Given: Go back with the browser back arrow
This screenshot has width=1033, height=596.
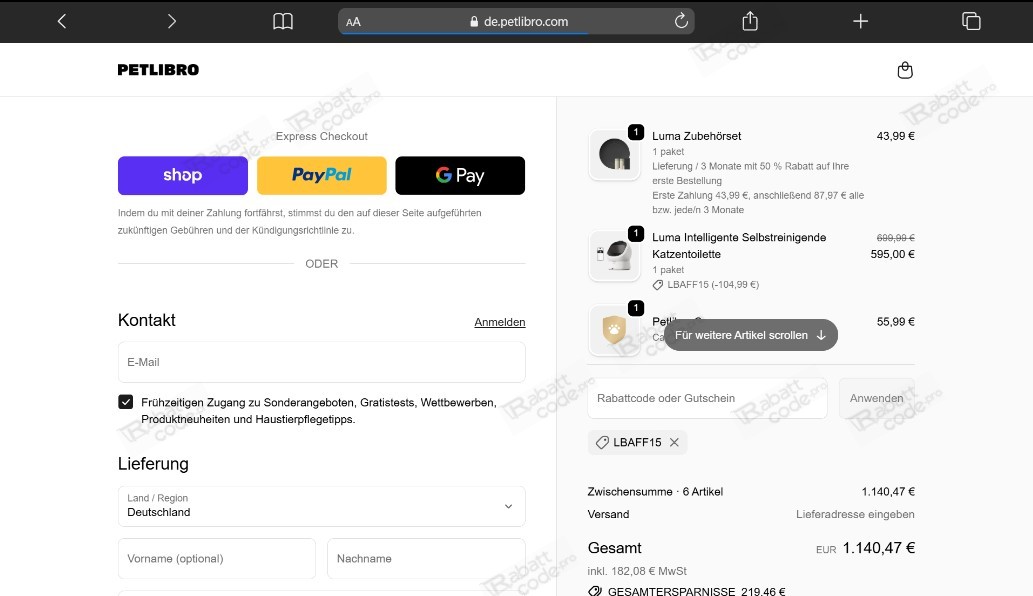Looking at the screenshot, I should (62, 21).
